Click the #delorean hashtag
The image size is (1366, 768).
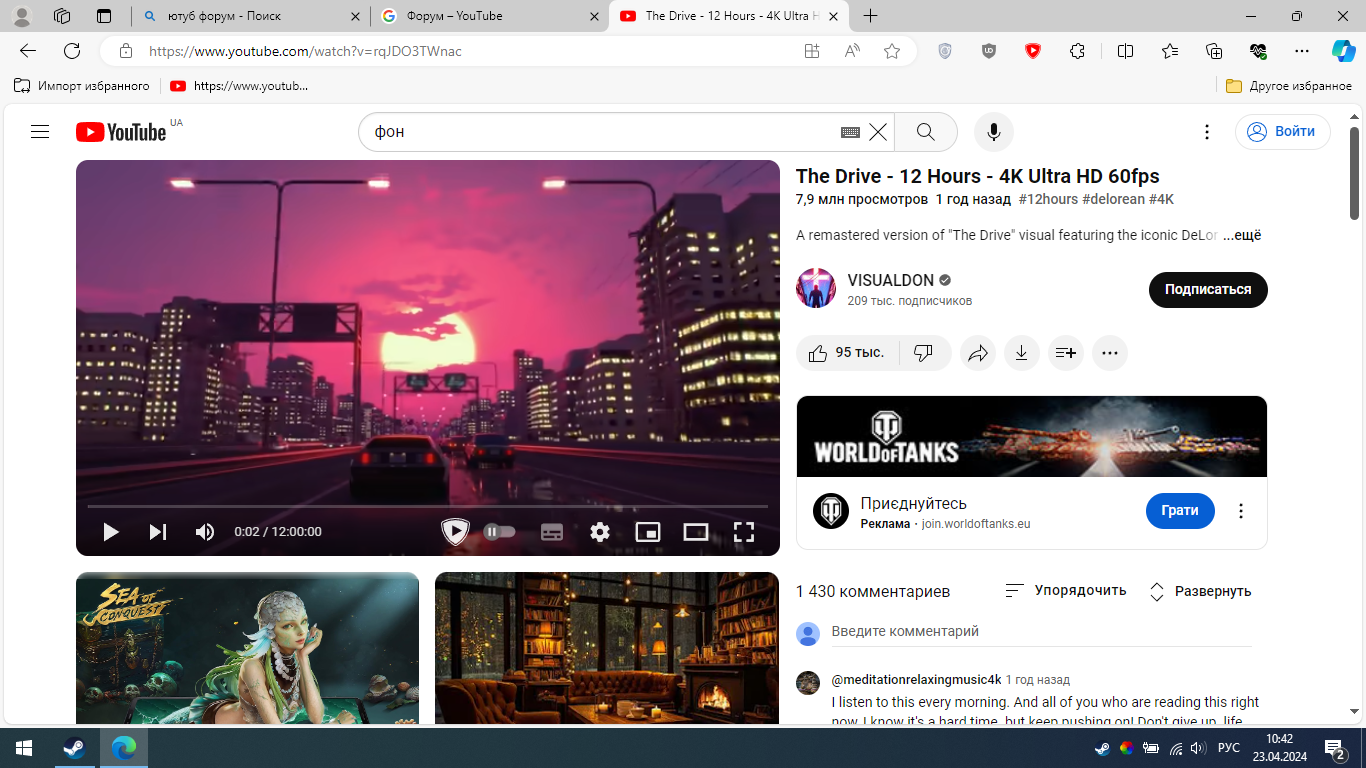1113,199
